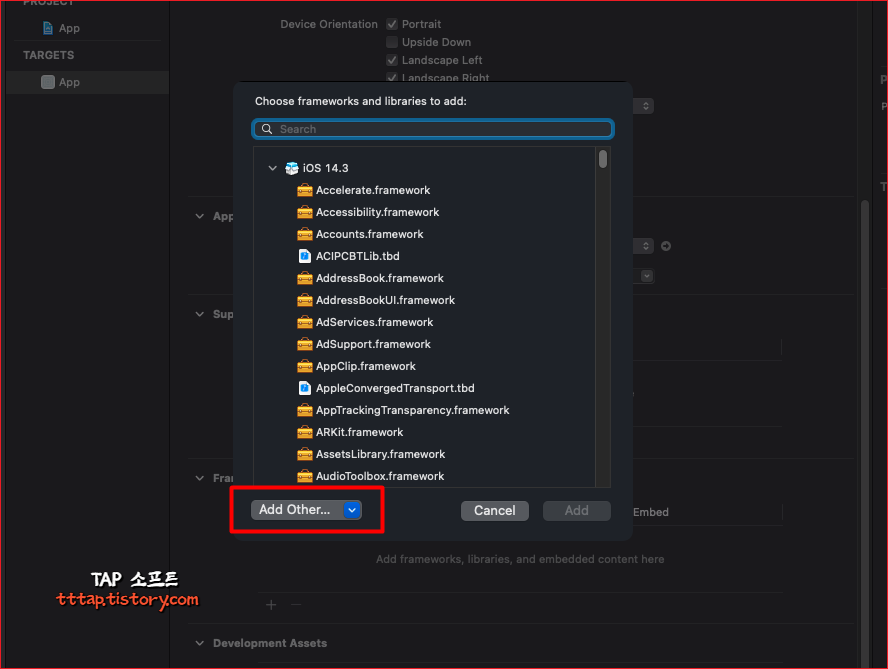Collapse the Supported Intents section chevron
Screen dimensions: 888x669
point(199,314)
